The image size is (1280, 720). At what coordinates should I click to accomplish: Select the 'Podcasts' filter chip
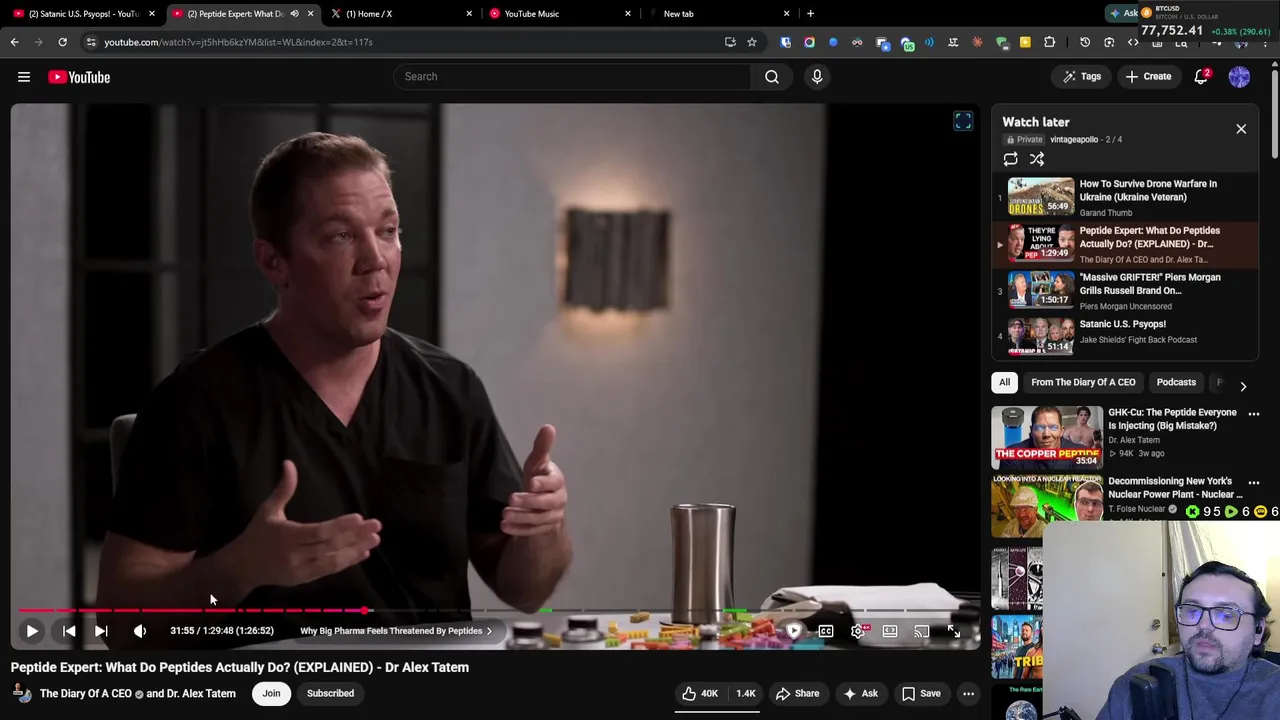(1176, 382)
